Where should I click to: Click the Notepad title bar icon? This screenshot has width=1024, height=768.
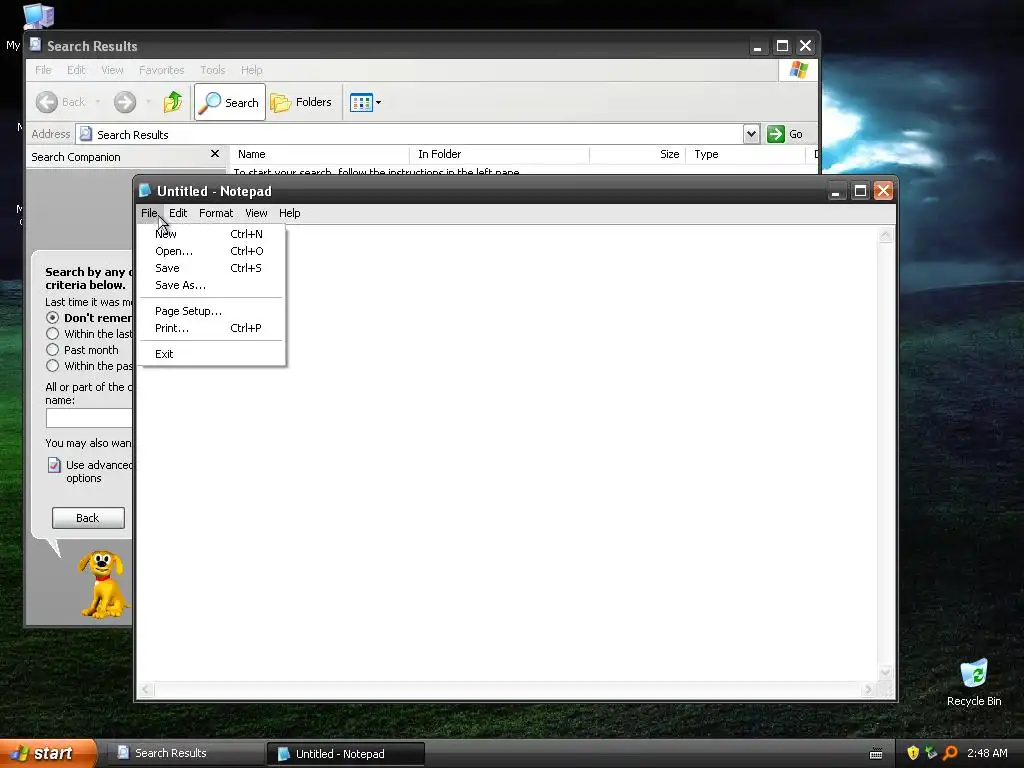[145, 191]
